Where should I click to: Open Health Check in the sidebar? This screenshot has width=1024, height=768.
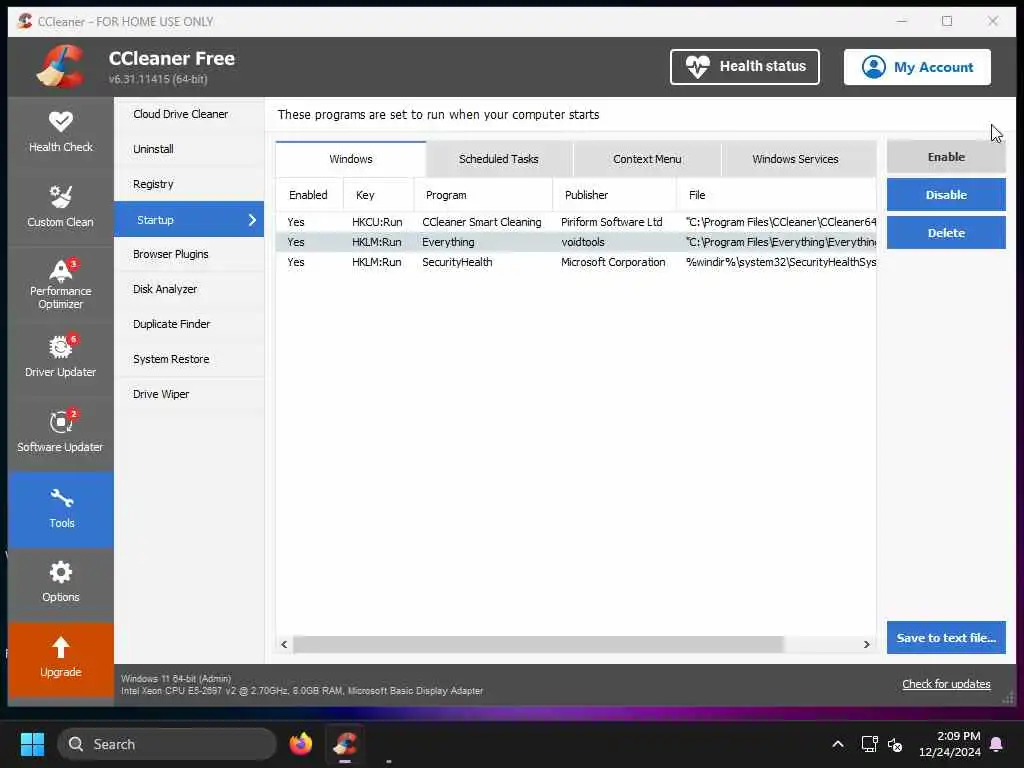click(61, 133)
